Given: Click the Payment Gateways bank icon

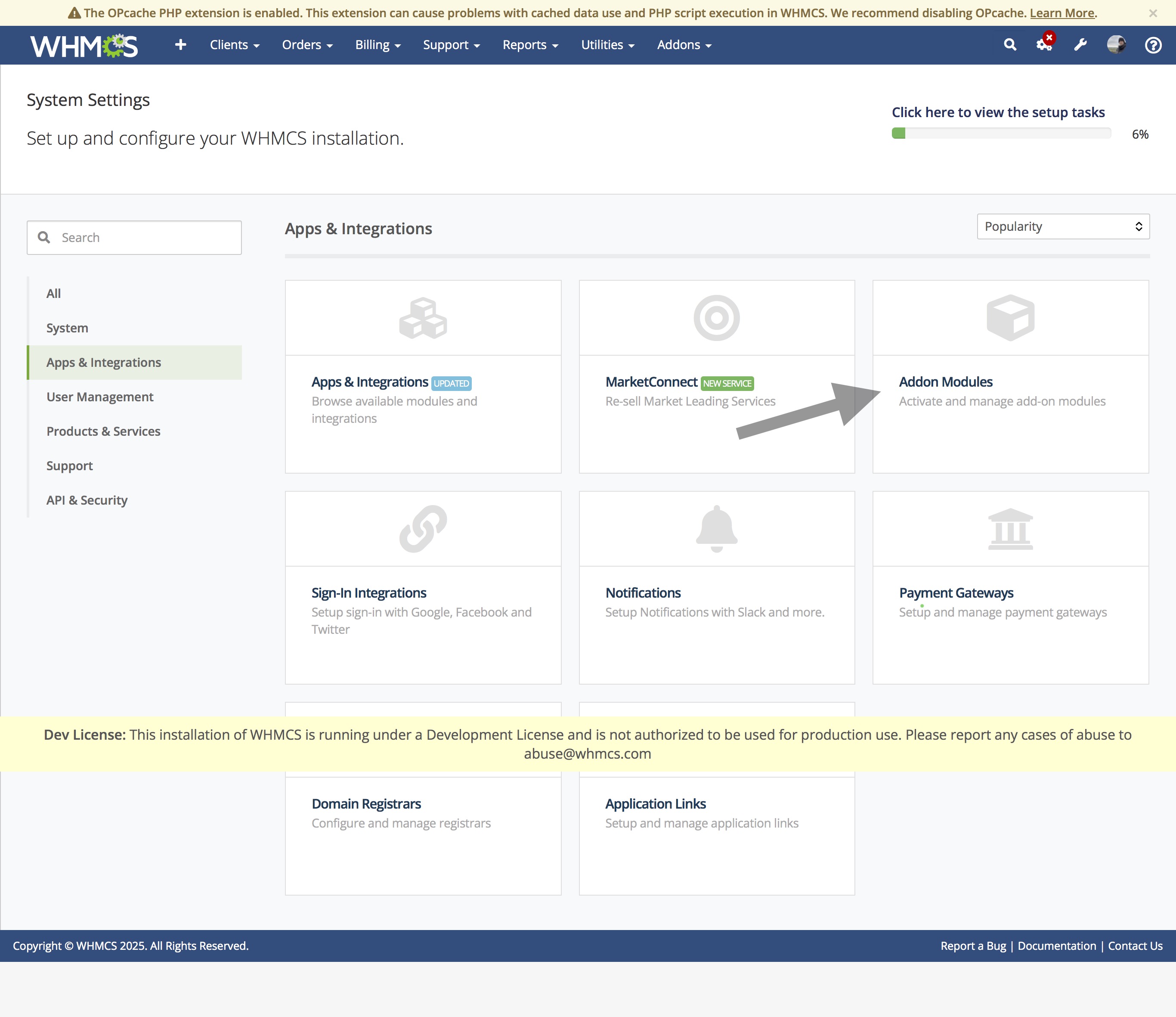Looking at the screenshot, I should tap(1010, 529).
